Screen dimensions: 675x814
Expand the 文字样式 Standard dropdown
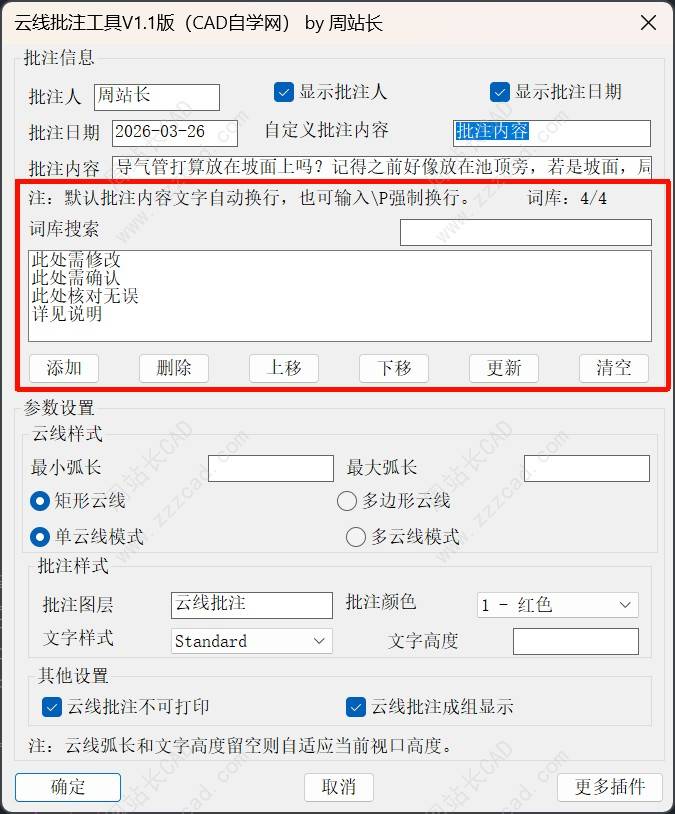[251, 641]
